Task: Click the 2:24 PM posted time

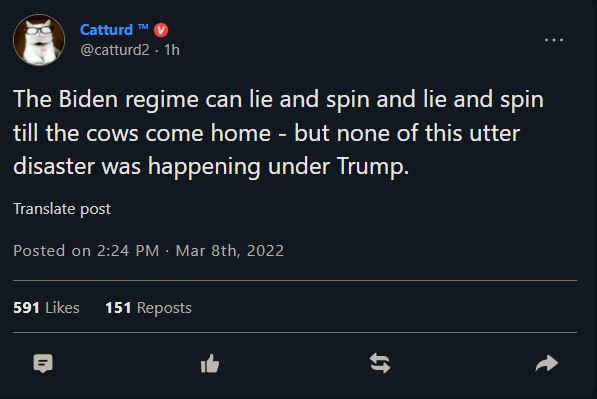Action: (128, 251)
